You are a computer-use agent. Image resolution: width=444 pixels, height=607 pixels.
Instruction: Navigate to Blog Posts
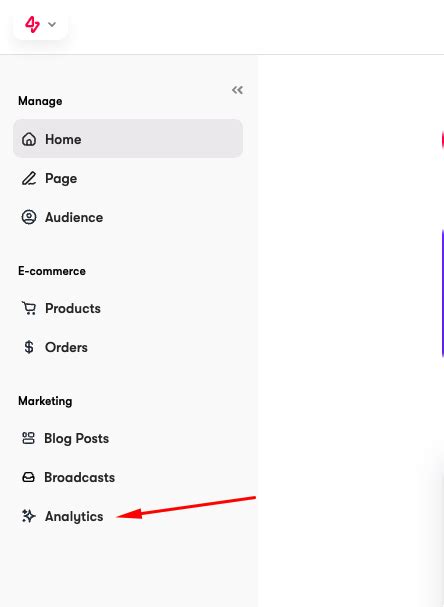(128, 438)
